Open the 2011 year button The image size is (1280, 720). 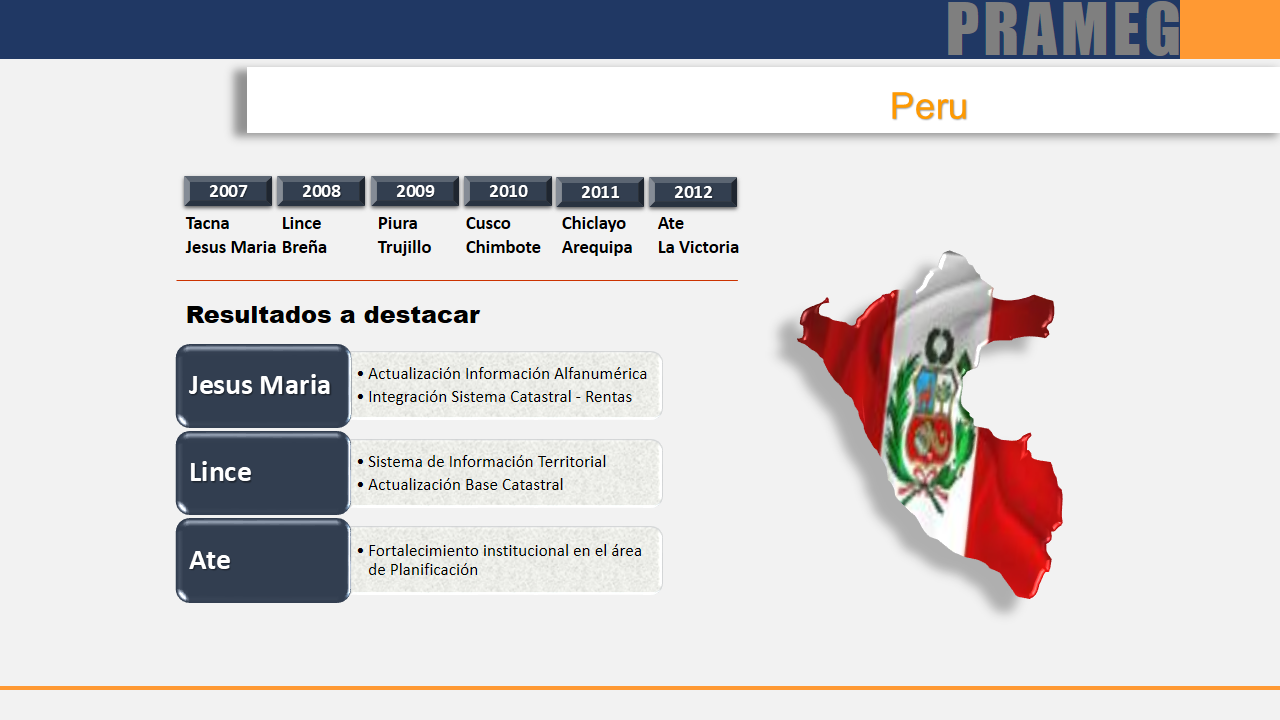(x=600, y=192)
